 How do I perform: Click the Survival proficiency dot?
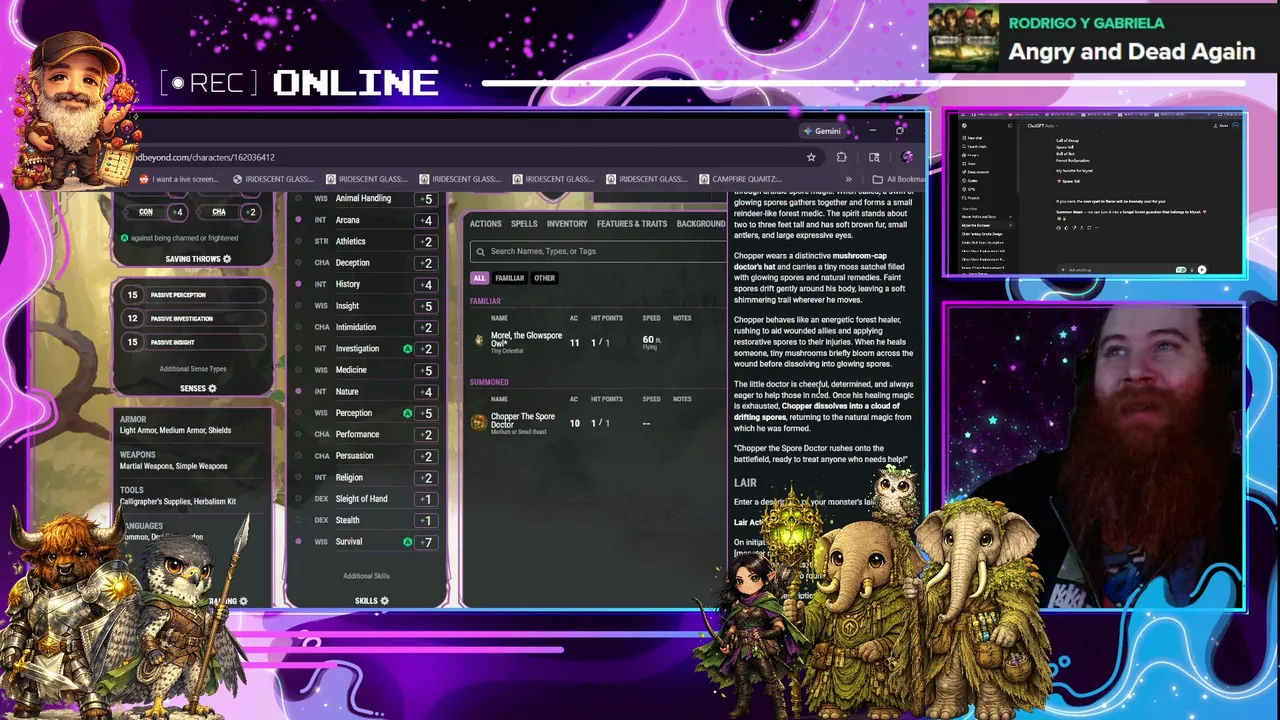[298, 542]
